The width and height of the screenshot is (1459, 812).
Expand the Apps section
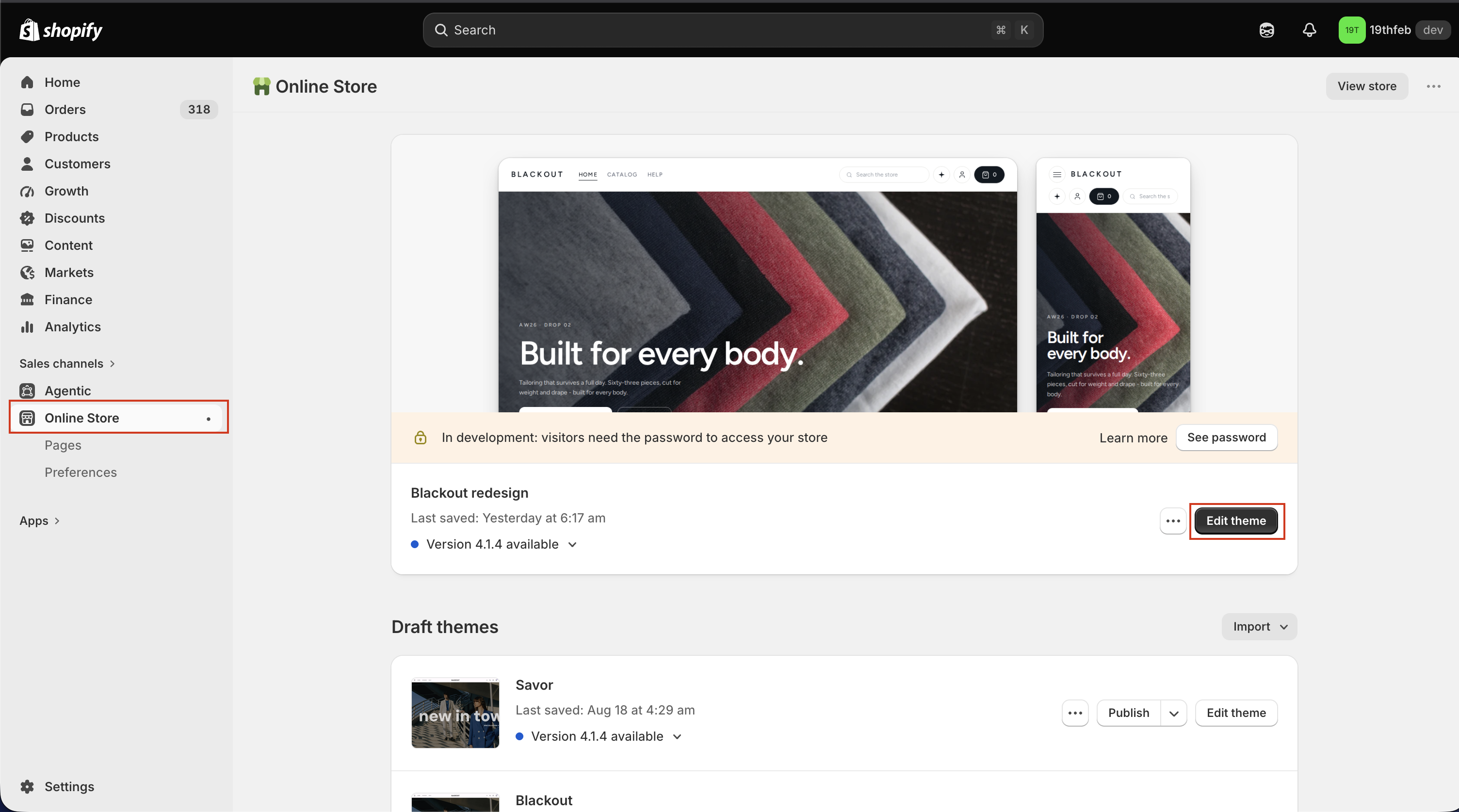click(40, 521)
